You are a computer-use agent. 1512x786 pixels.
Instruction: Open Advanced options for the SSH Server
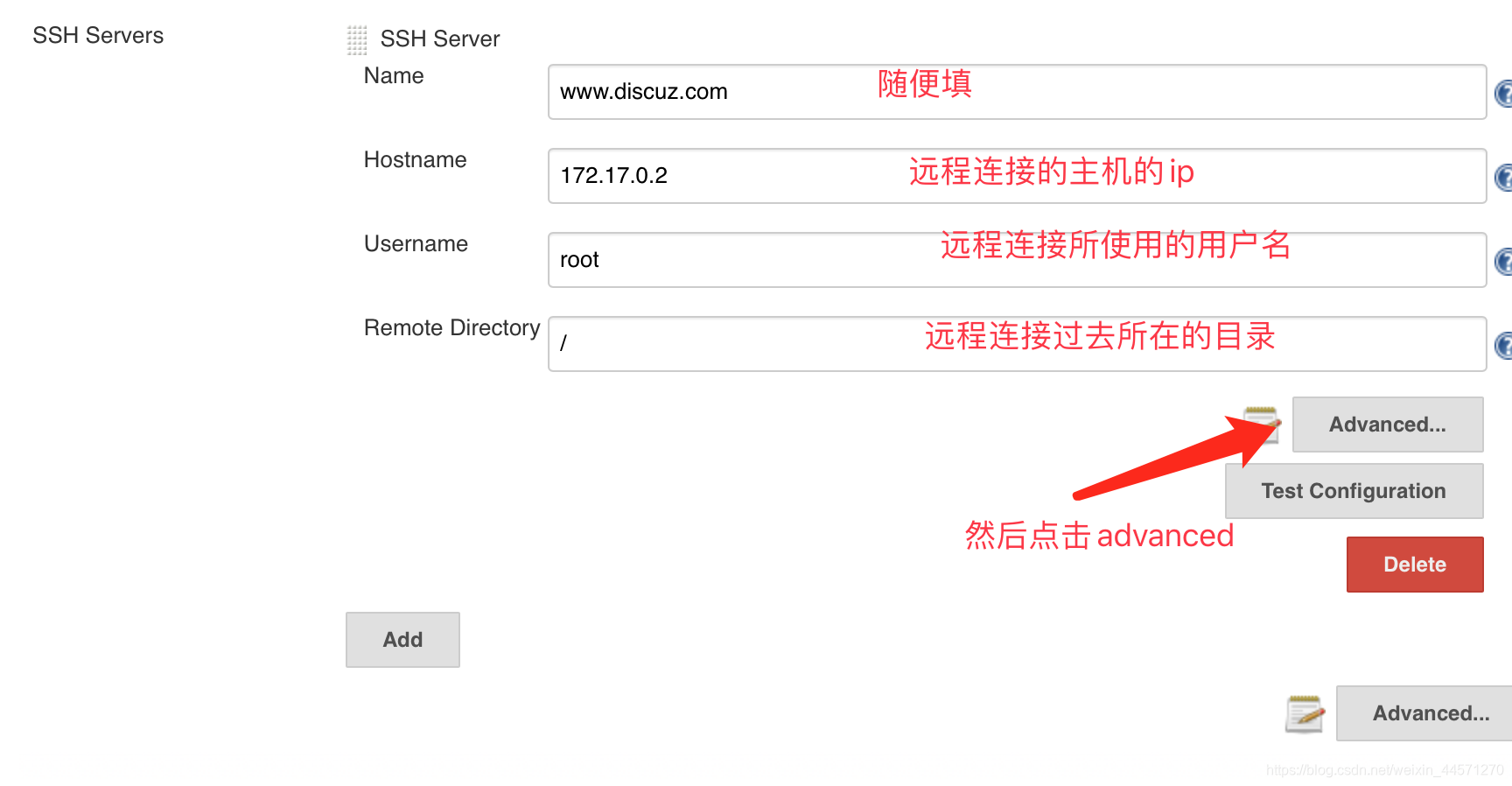(x=1388, y=425)
